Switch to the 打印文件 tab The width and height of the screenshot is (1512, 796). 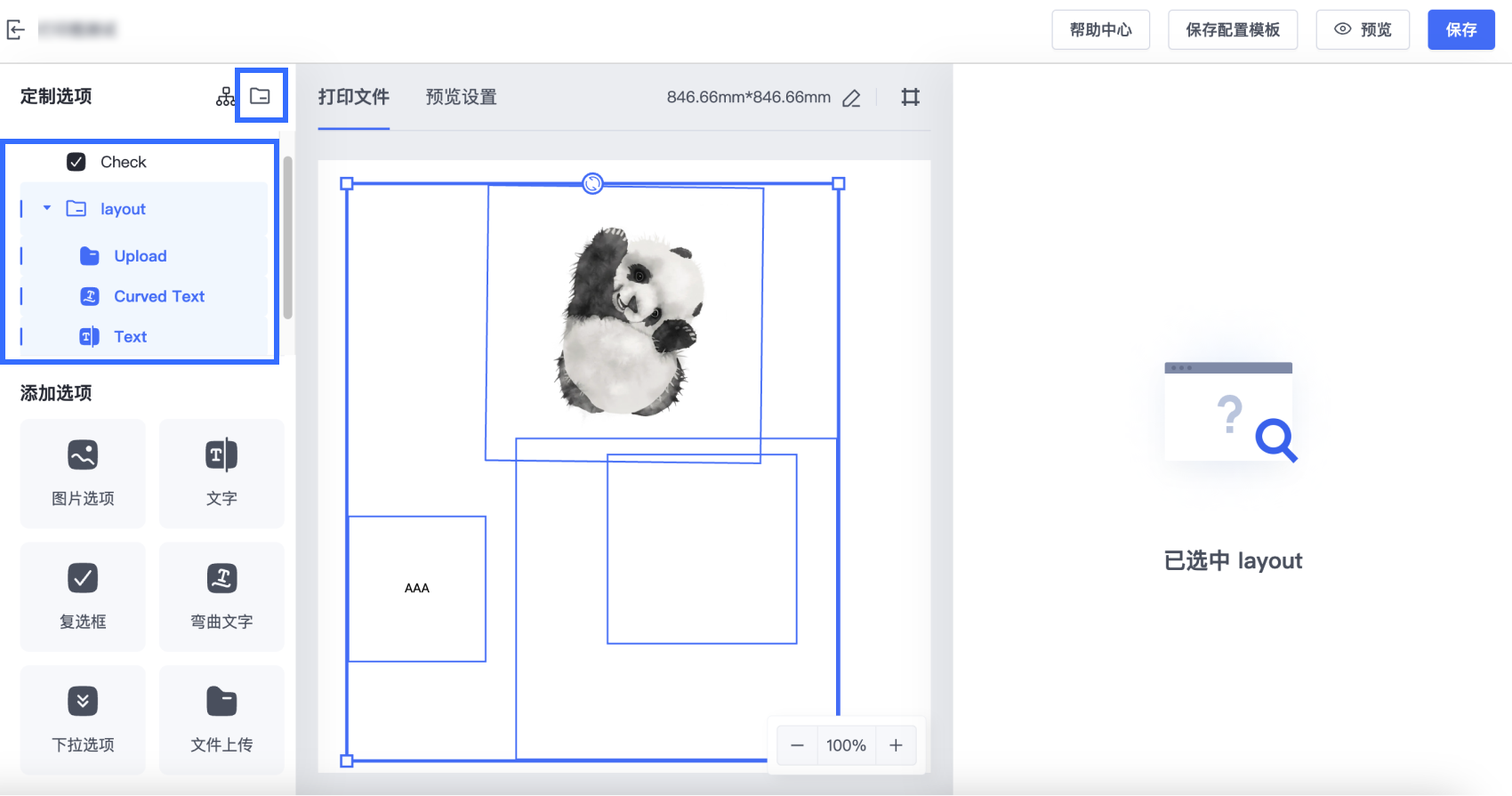354,97
